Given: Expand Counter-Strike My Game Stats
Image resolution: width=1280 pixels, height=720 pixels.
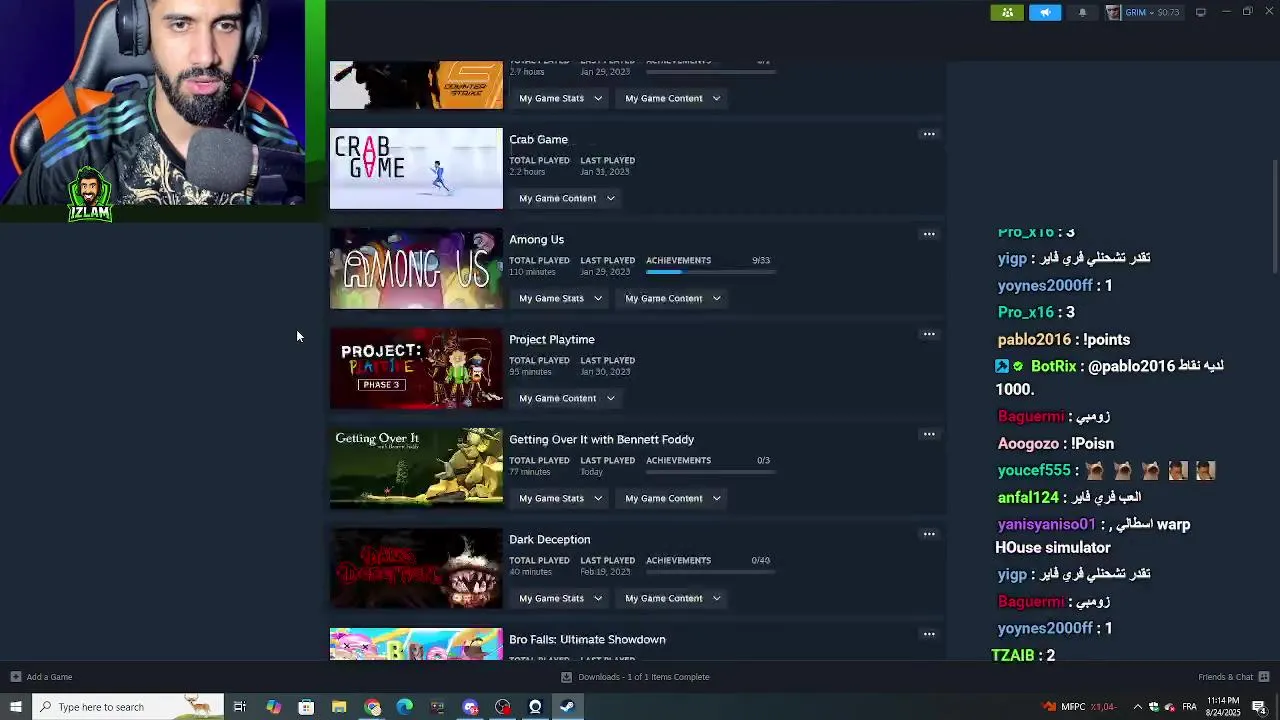Looking at the screenshot, I should click(560, 98).
